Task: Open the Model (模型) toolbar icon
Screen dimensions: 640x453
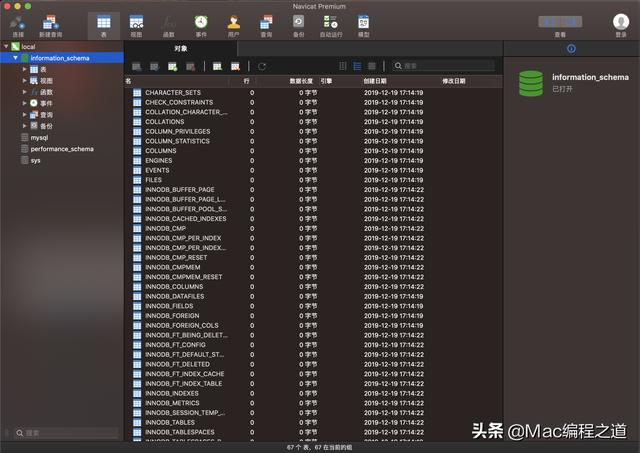Action: click(363, 22)
